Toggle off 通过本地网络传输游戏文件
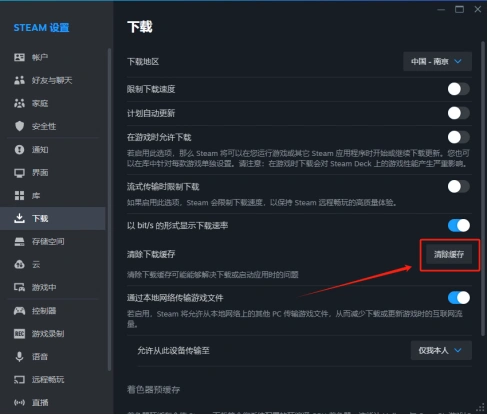Viewport: 488px width, 415px height. pyautogui.click(x=459, y=298)
